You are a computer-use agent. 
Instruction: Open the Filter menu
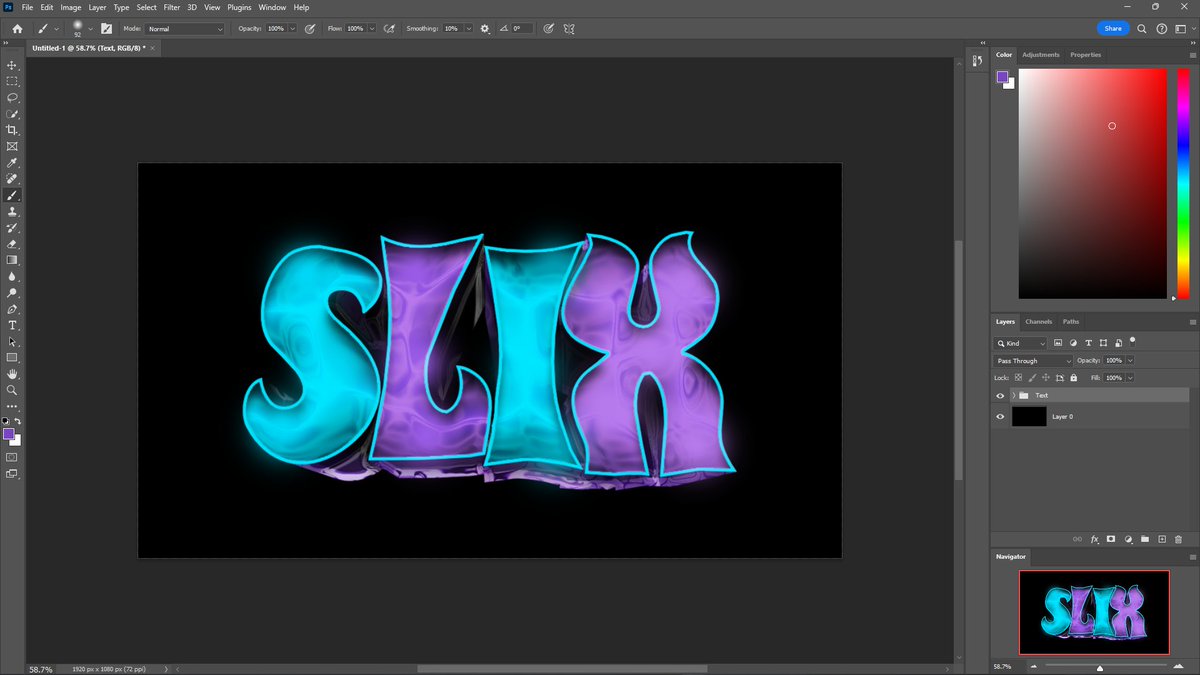coord(171,7)
